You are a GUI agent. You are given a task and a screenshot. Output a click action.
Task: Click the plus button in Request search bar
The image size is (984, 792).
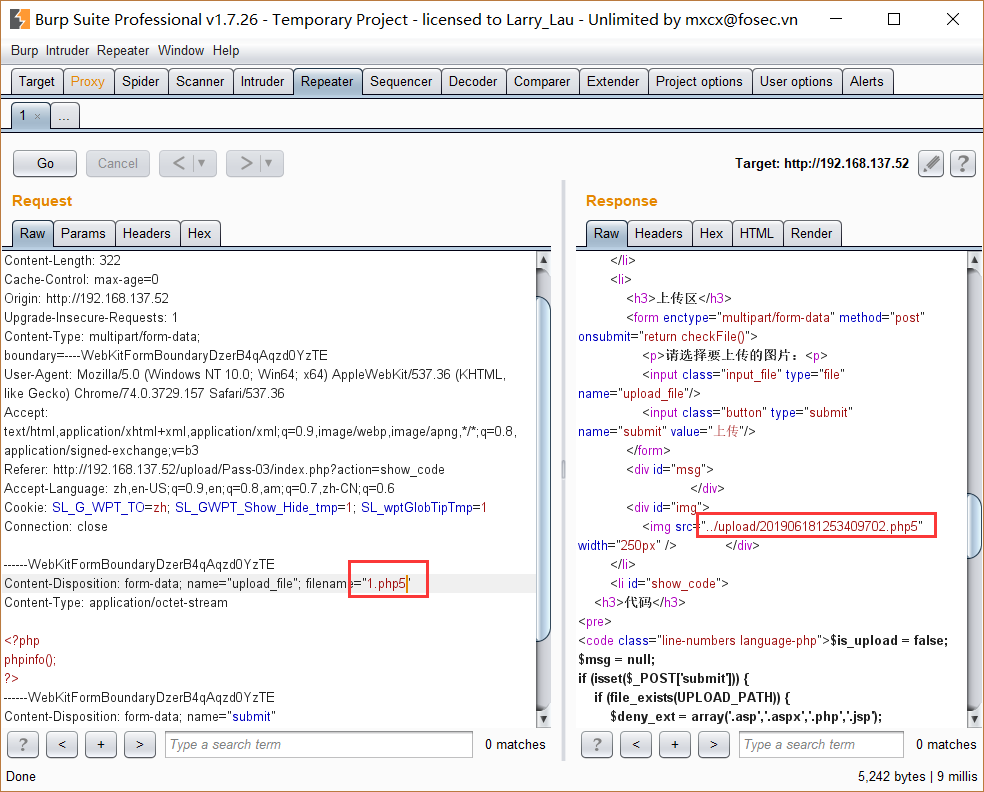click(x=101, y=744)
